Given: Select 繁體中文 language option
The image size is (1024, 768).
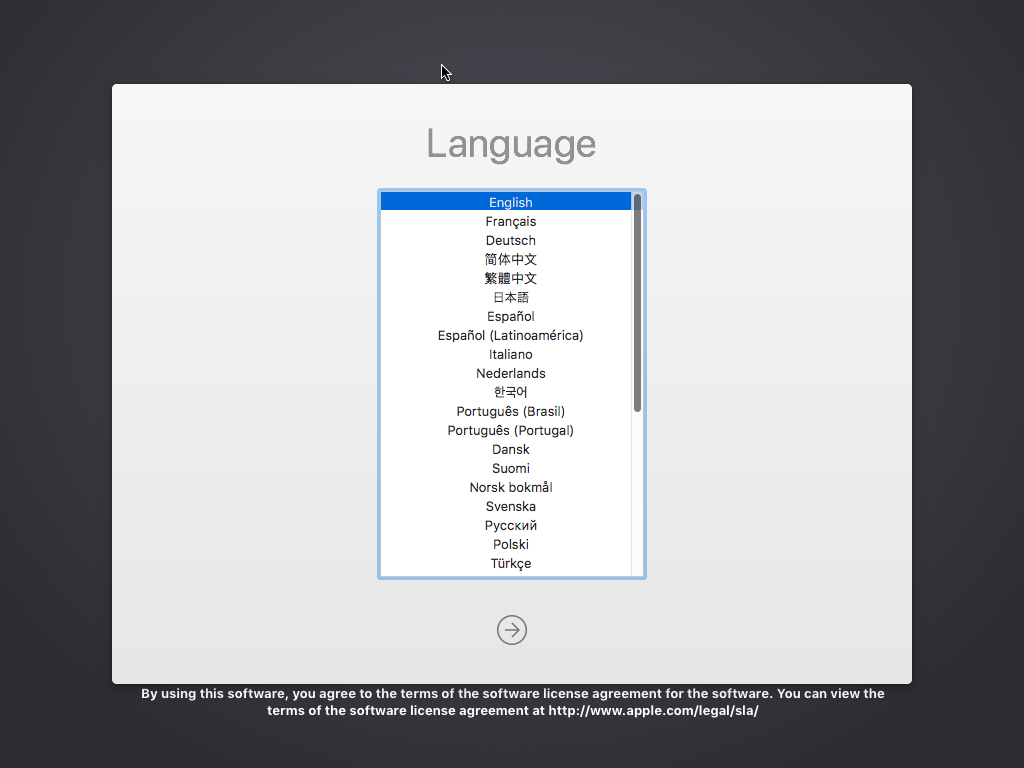Looking at the screenshot, I should click(510, 278).
